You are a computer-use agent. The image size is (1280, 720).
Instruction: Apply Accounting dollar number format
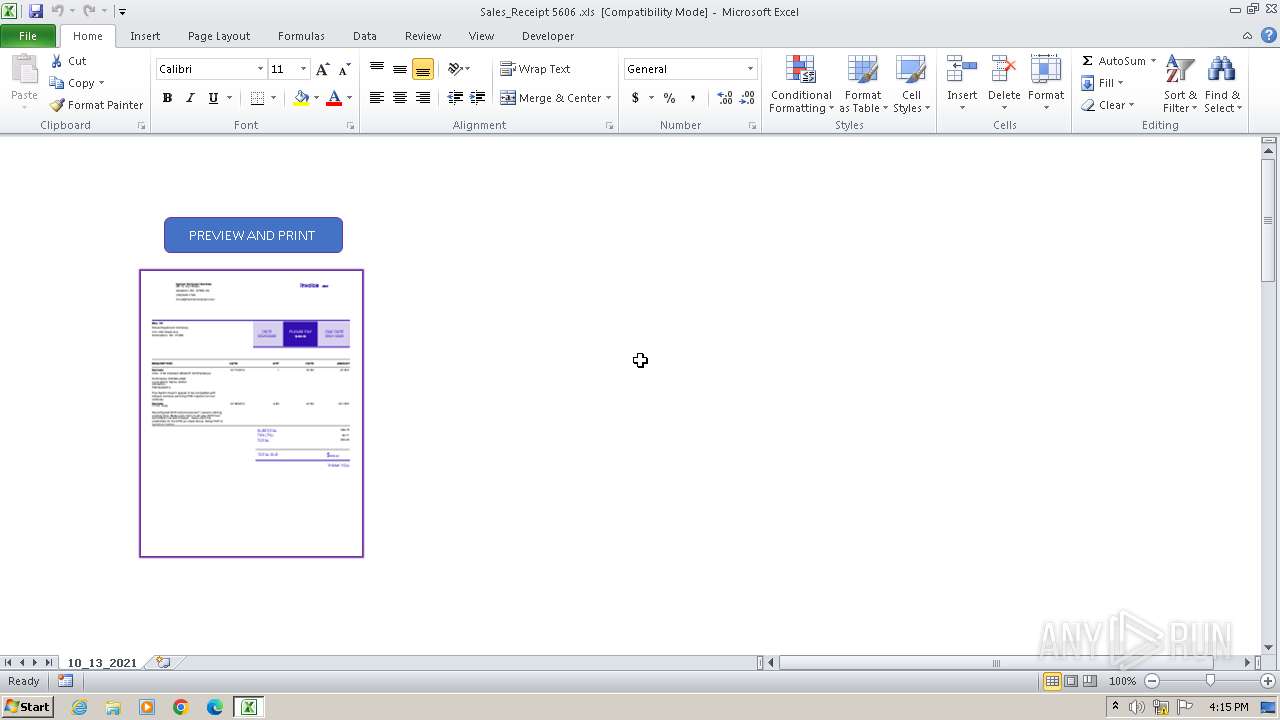[635, 98]
